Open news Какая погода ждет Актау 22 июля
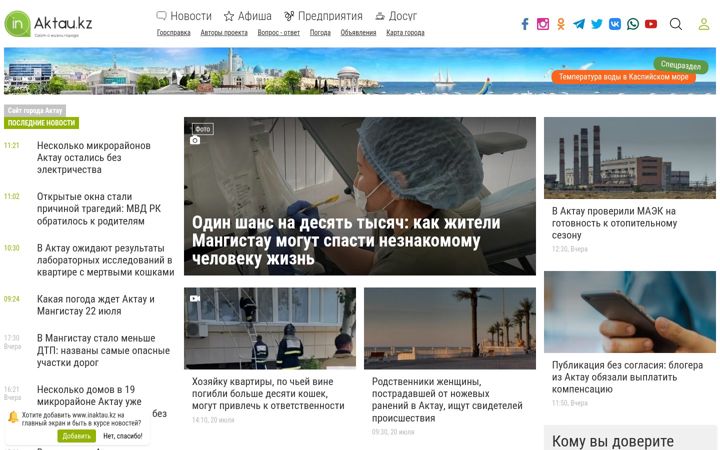Screen dimensions: 720x450 96,305
